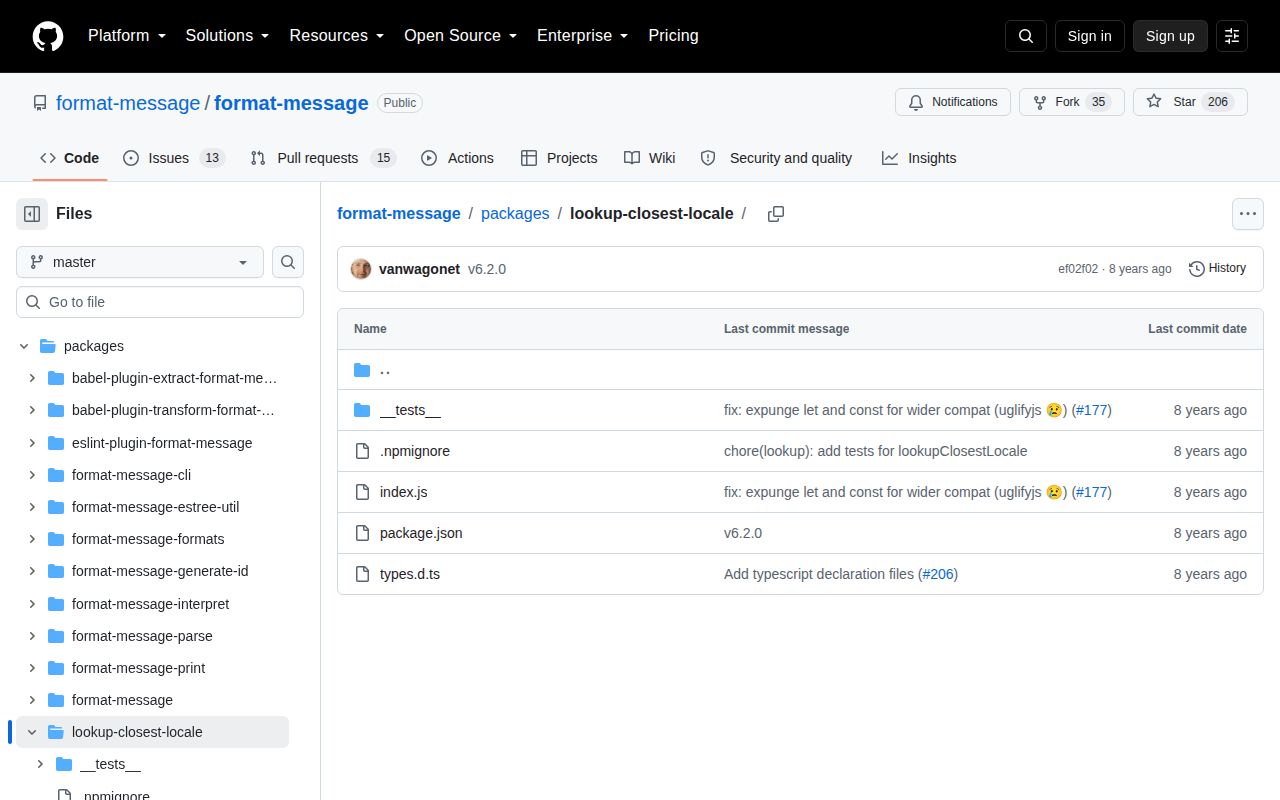
Task: Click the parent directory folder icon
Action: click(x=362, y=370)
